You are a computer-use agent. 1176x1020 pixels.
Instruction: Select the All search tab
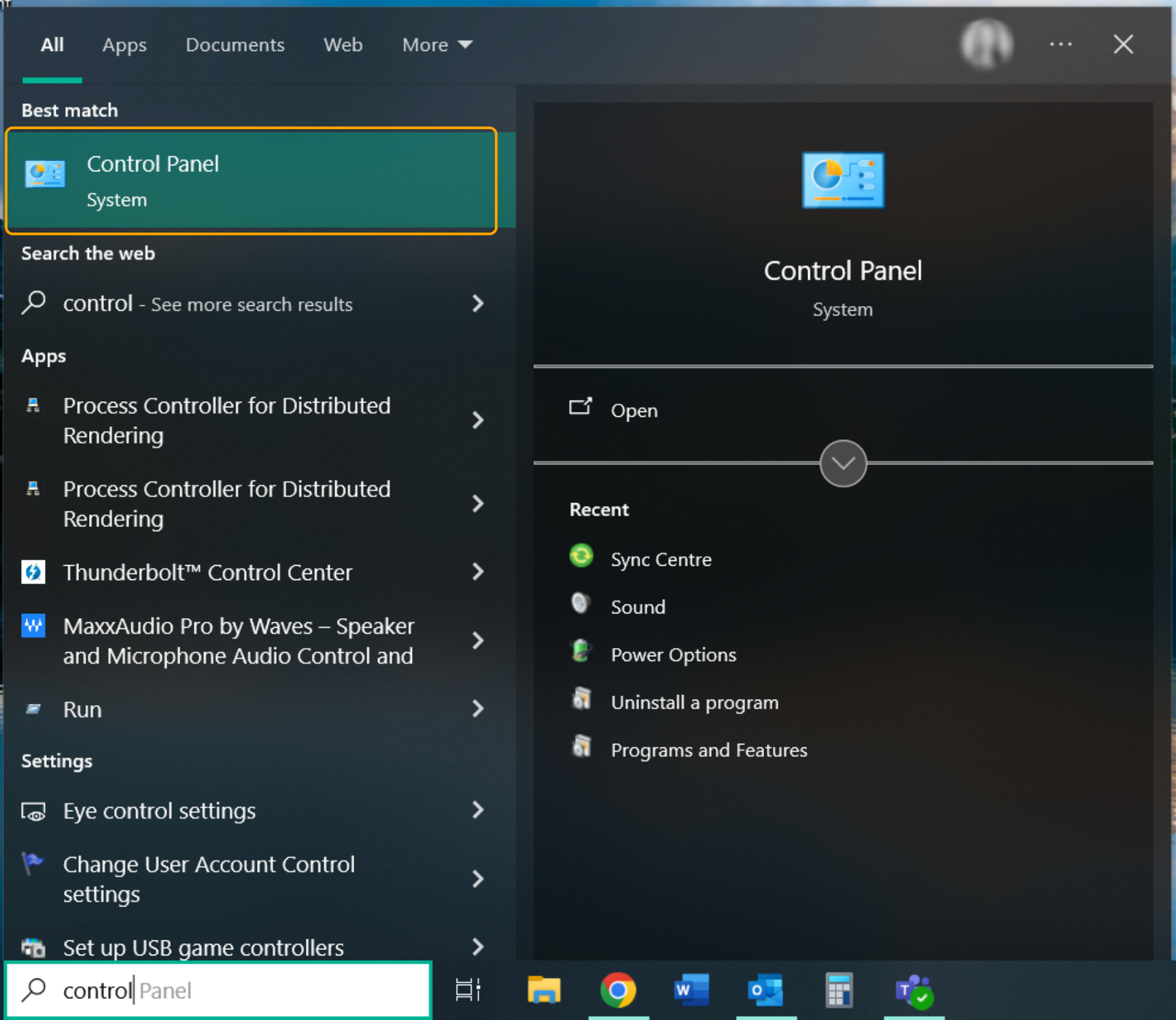52,45
